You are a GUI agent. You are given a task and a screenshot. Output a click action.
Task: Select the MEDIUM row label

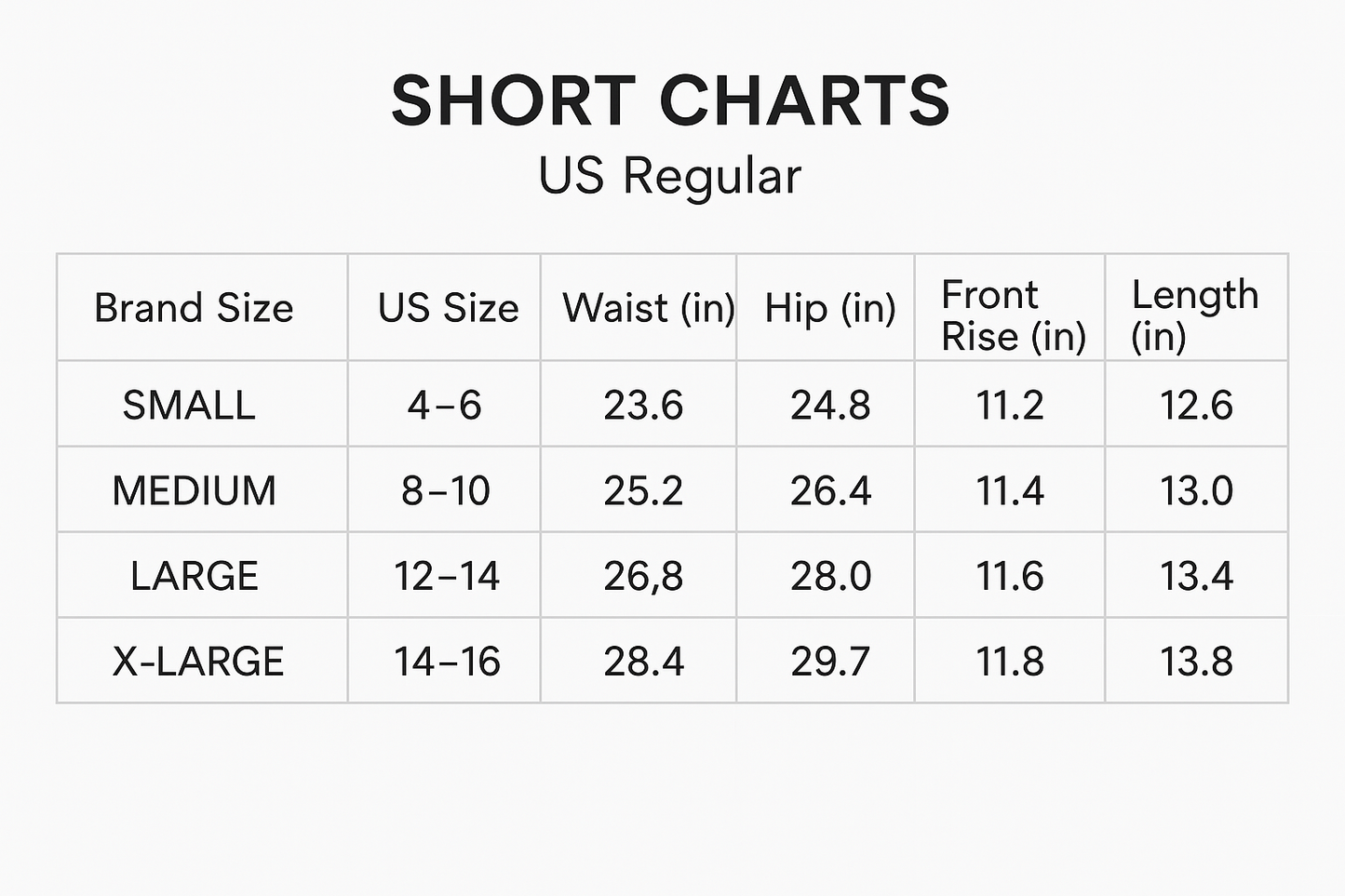[194, 490]
